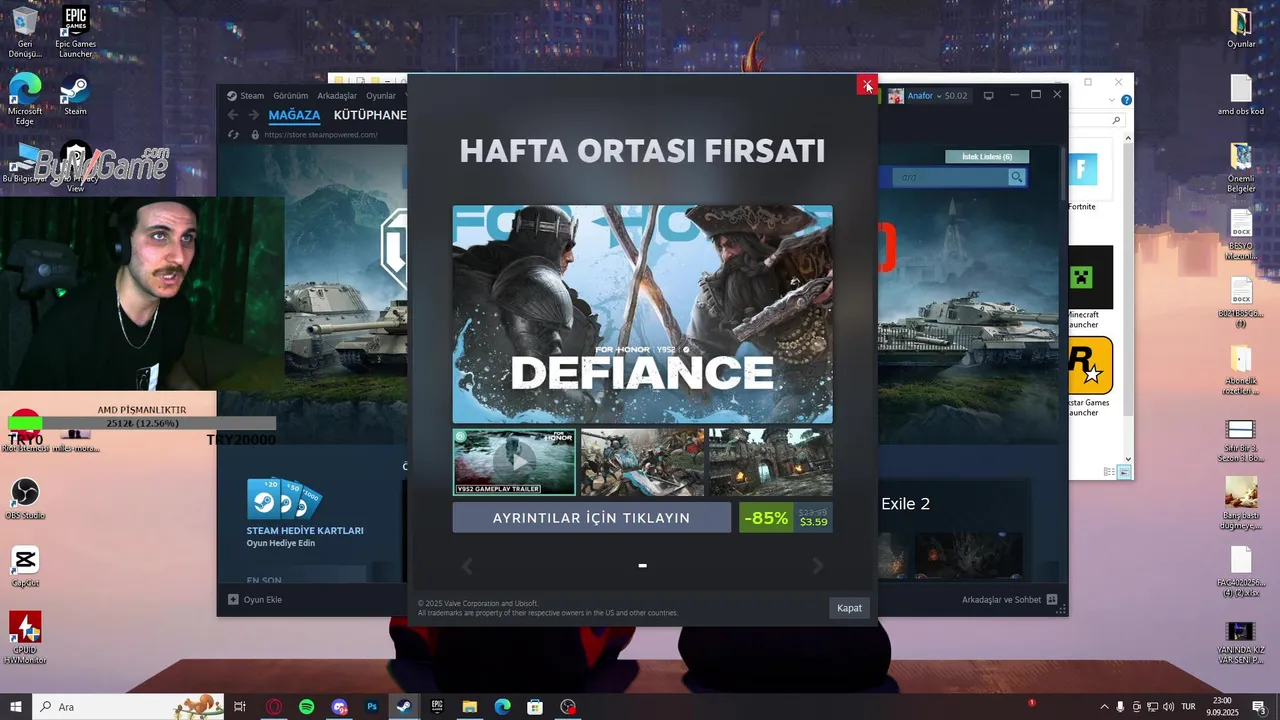Click the Steam gift cards image
Viewport: 1280px width, 720px height.
click(284, 498)
